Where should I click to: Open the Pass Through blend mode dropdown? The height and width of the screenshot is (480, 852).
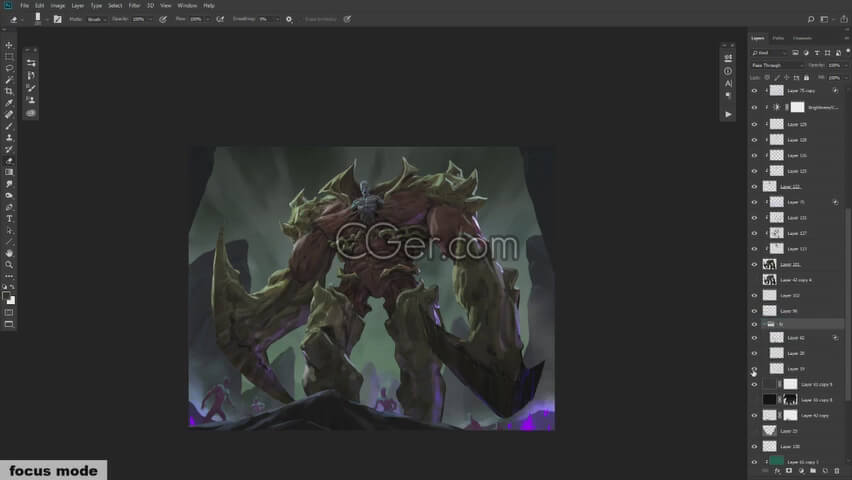pyautogui.click(x=777, y=65)
